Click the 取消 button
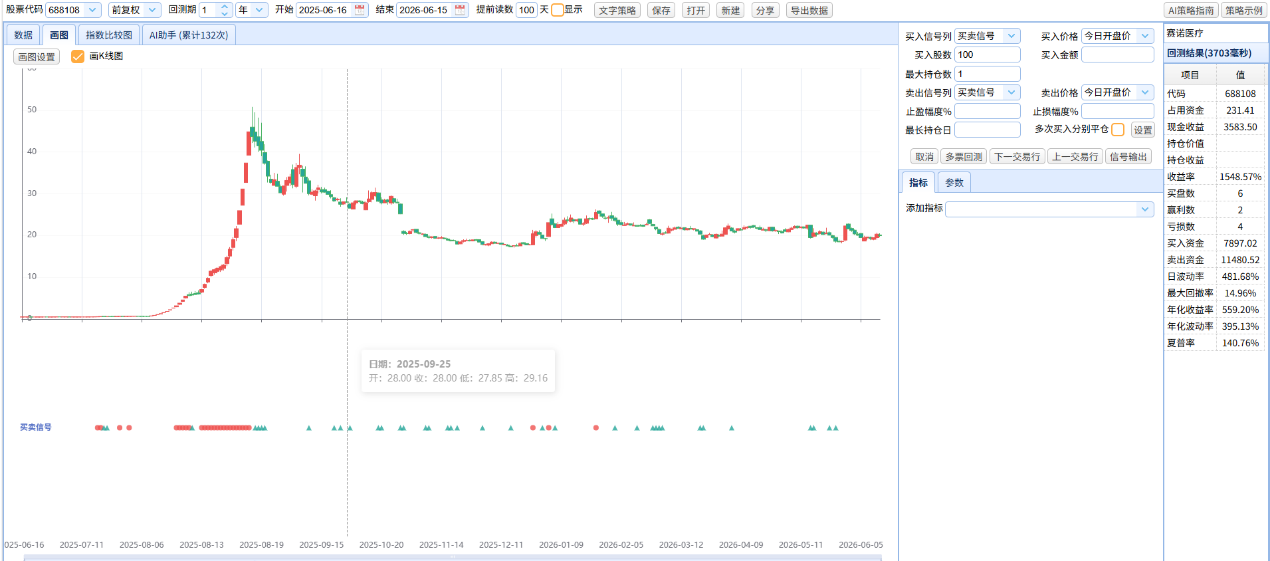The image size is (1270, 561). tap(923, 157)
